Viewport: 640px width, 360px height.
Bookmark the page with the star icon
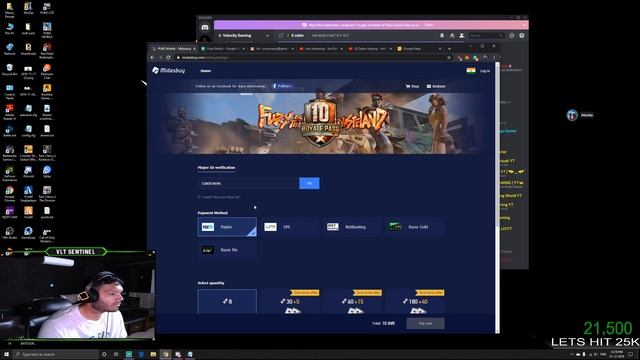(449, 58)
